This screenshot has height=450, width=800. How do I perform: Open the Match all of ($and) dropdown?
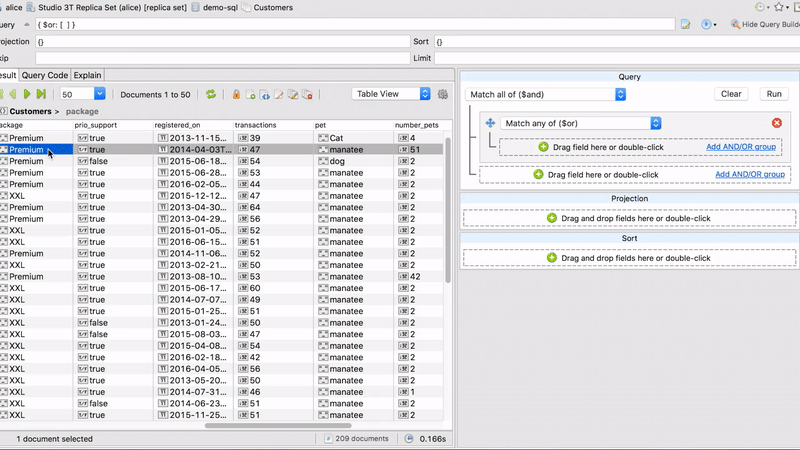[620, 94]
